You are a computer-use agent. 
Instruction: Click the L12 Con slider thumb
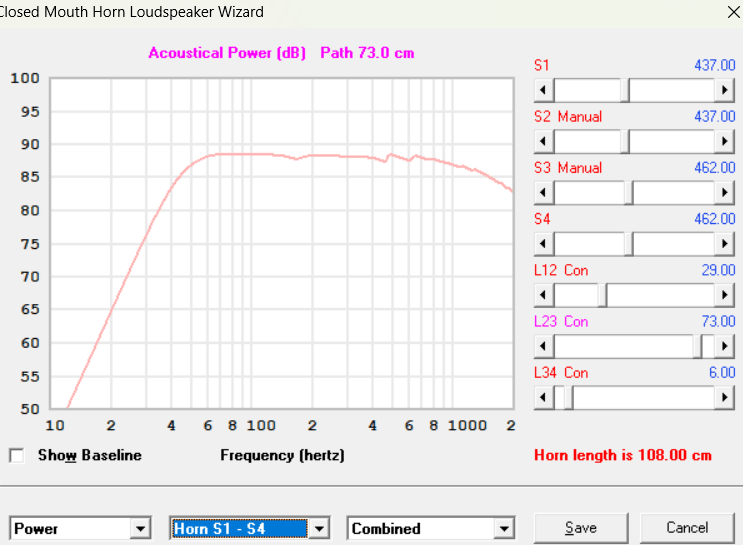(602, 295)
